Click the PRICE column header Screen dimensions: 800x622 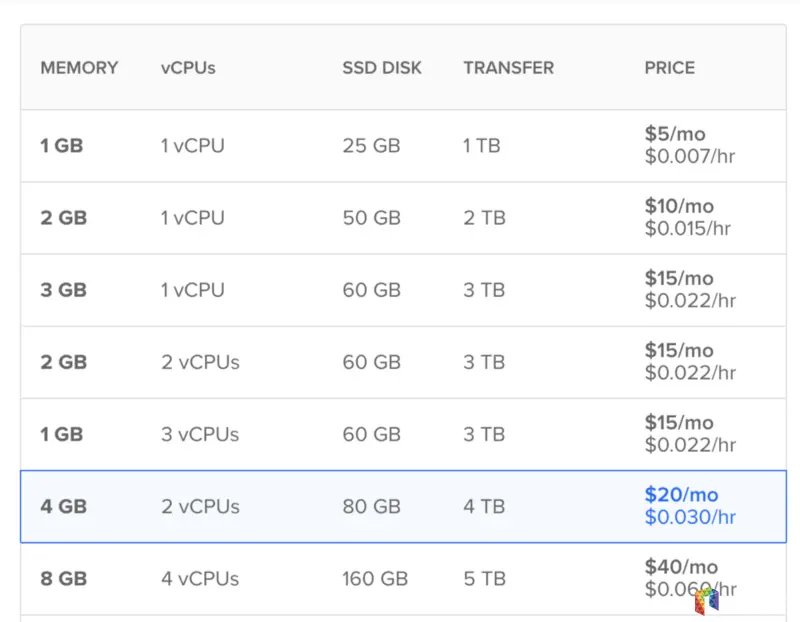(x=669, y=68)
